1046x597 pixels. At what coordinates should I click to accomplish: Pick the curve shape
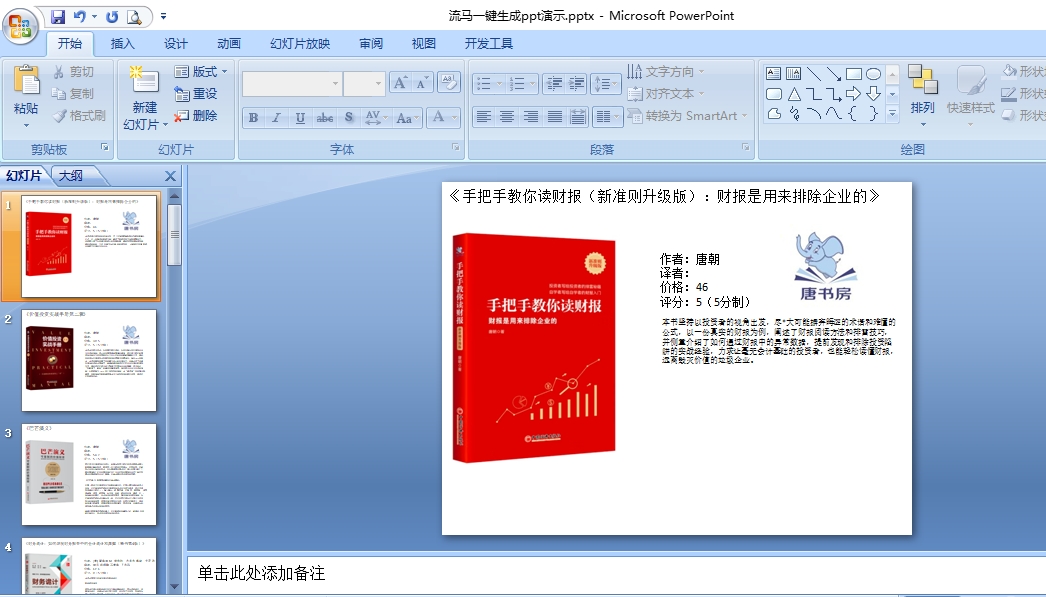pos(834,113)
